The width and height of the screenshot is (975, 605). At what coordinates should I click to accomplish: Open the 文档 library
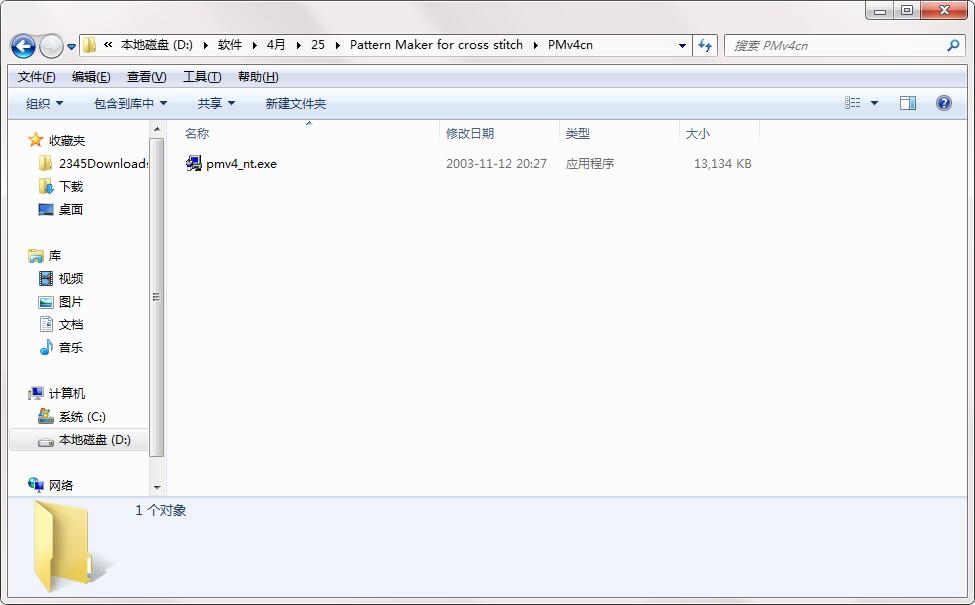coord(71,325)
